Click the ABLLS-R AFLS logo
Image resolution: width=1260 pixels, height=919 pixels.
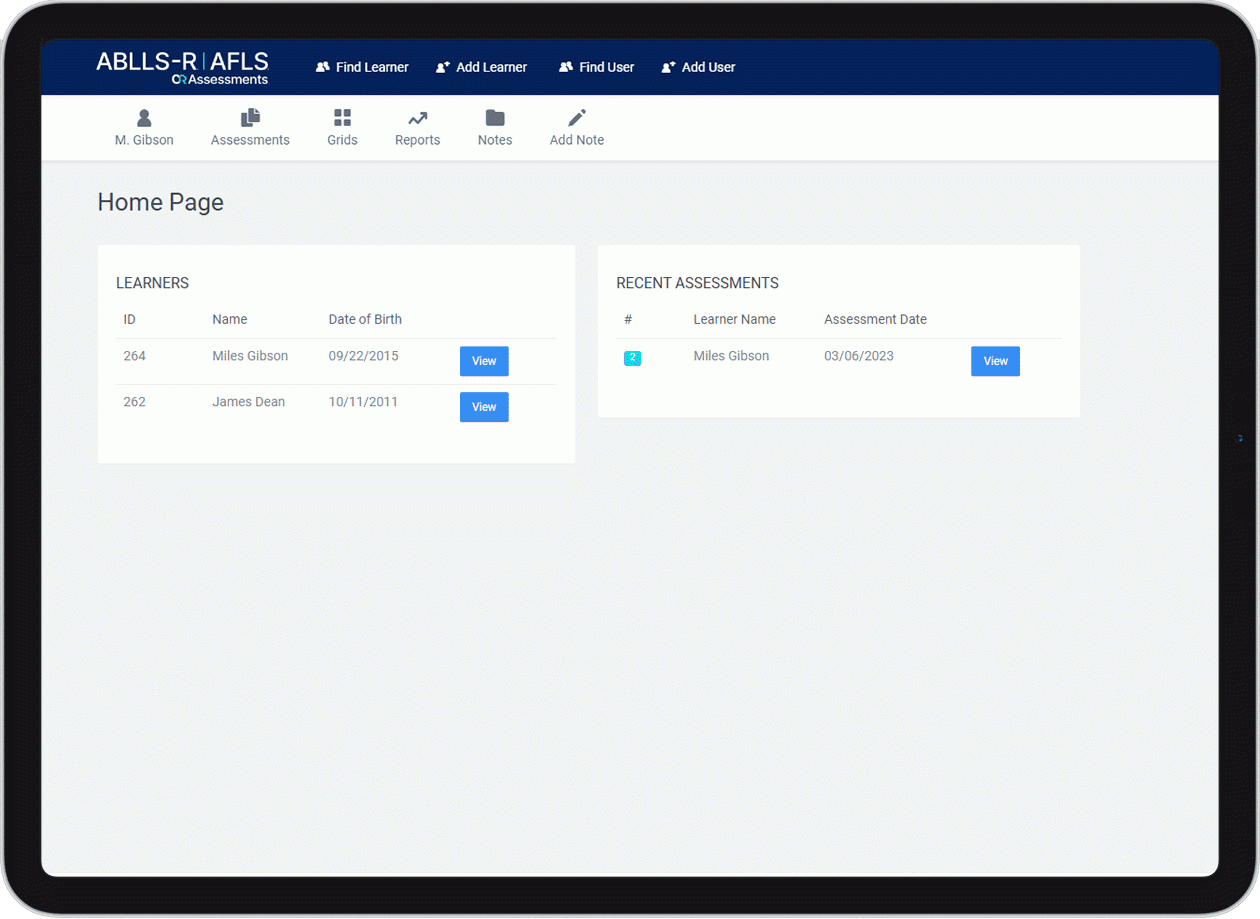pyautogui.click(x=182, y=67)
